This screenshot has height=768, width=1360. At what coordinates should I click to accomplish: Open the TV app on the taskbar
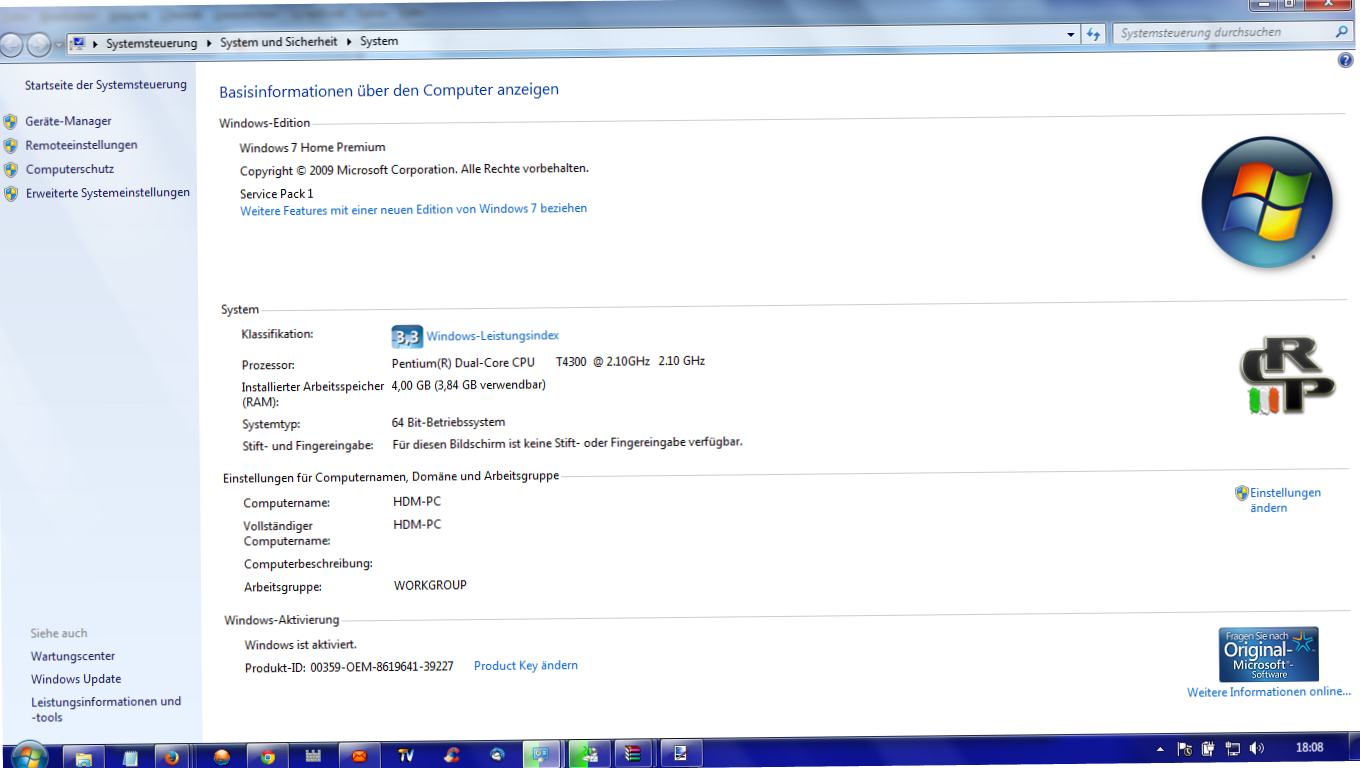click(405, 756)
